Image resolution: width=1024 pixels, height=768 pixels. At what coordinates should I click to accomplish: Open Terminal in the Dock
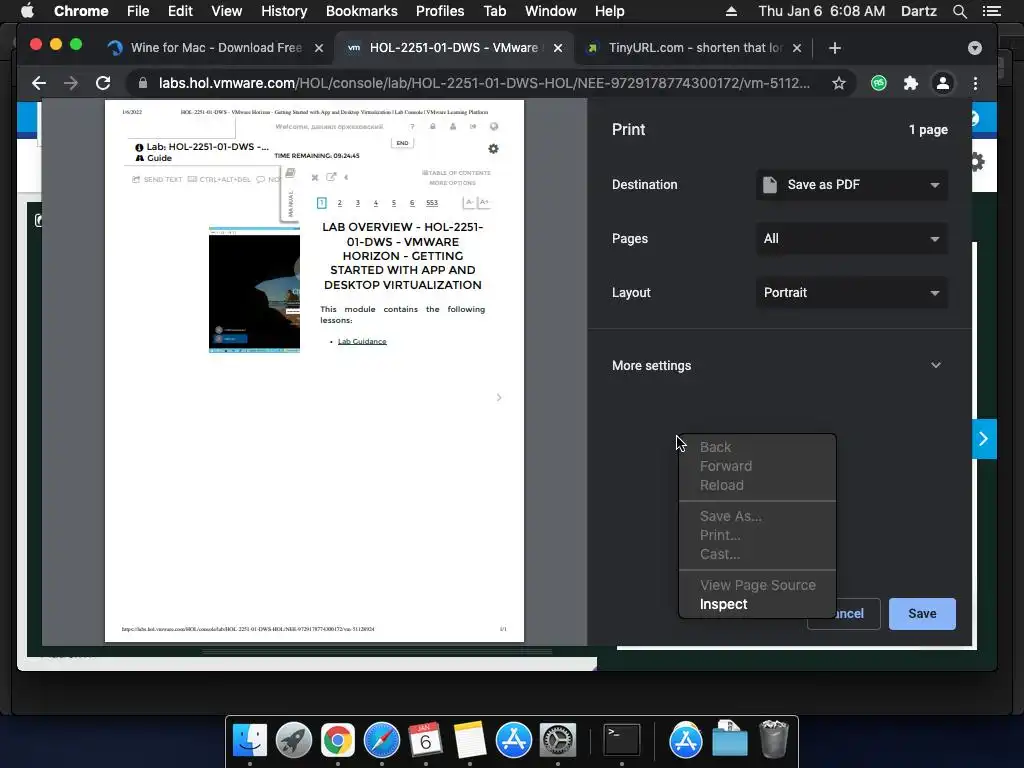(622, 741)
